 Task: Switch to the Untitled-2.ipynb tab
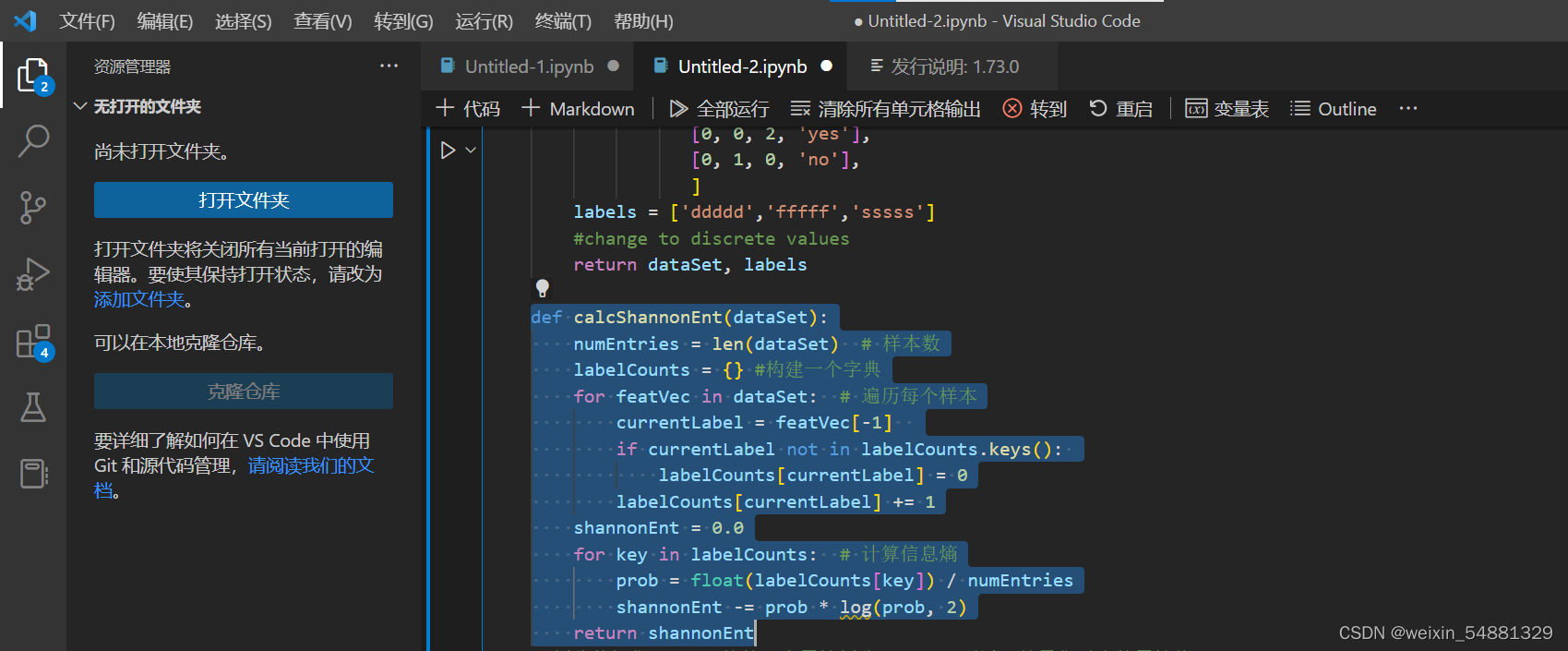(742, 66)
